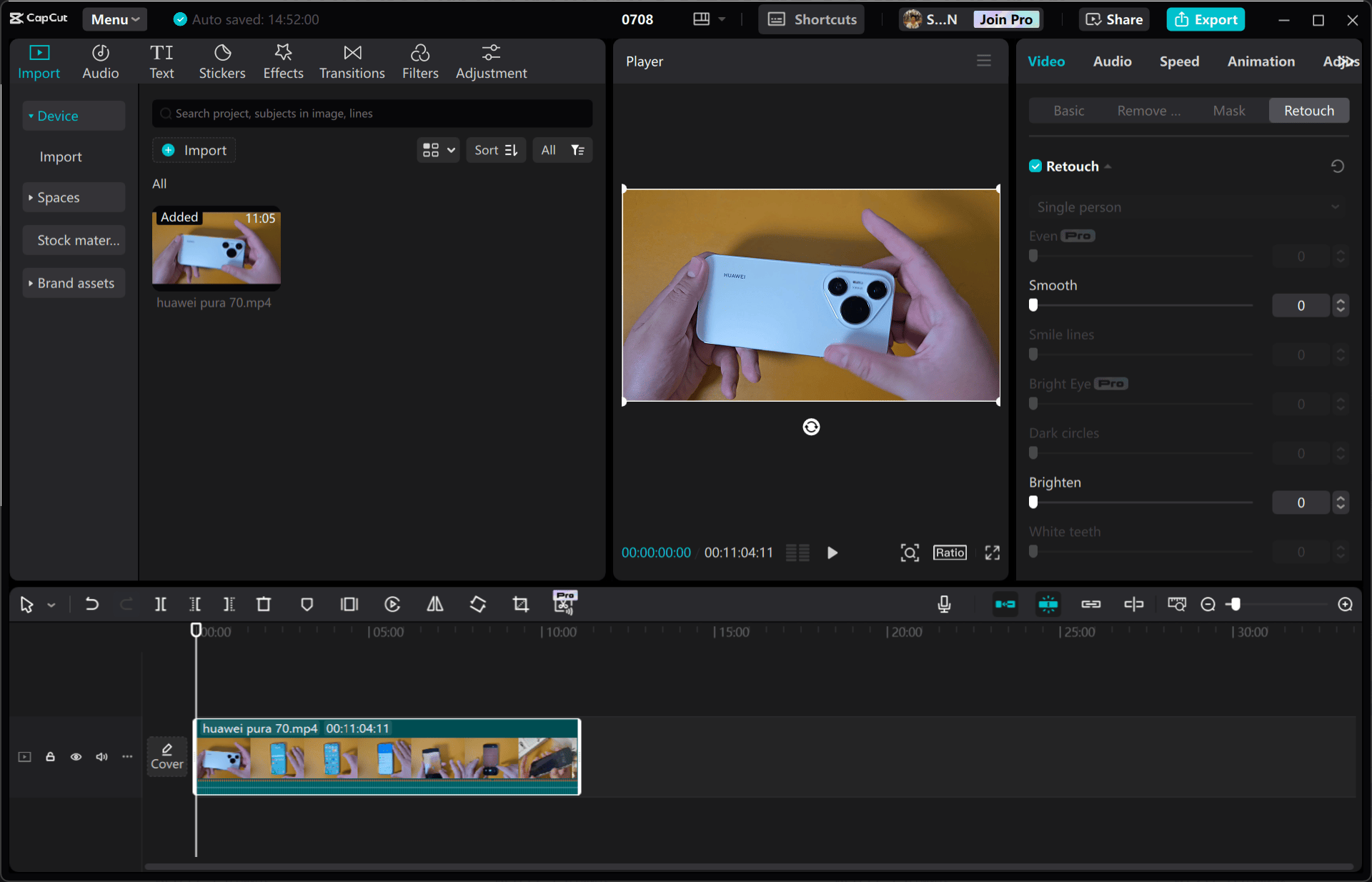Delete selected clip with trash icon

[264, 605]
